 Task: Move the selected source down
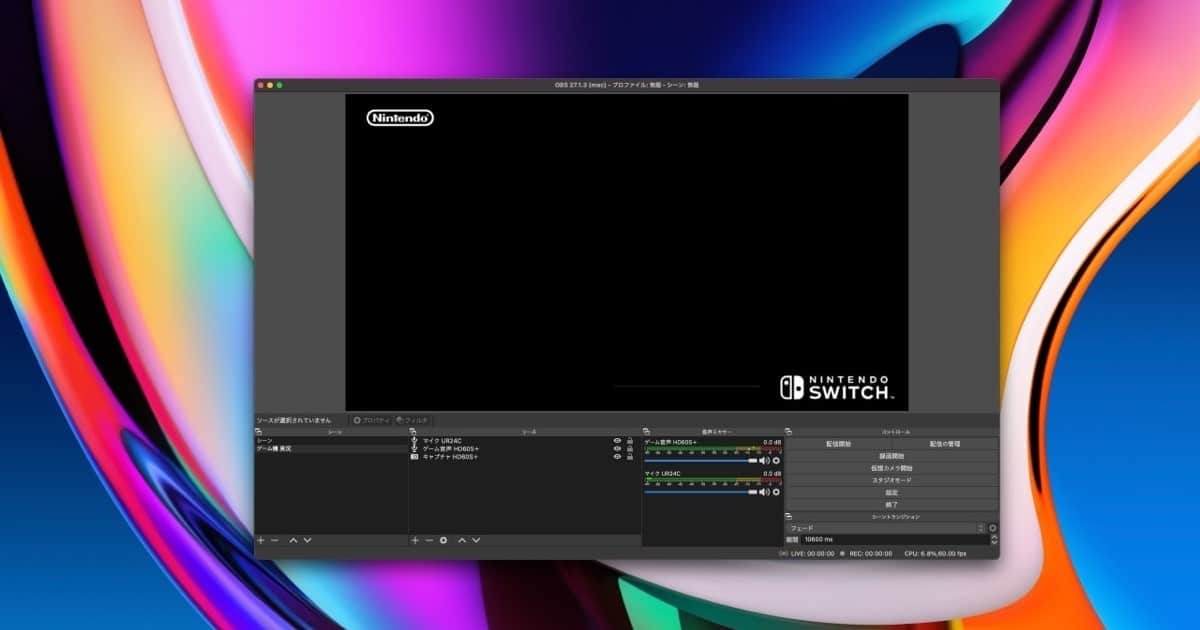point(476,540)
